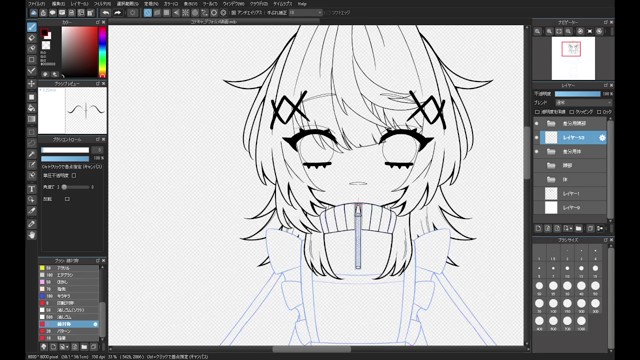
Task: Click the navigator canvas thumbnail
Action: click(x=573, y=58)
